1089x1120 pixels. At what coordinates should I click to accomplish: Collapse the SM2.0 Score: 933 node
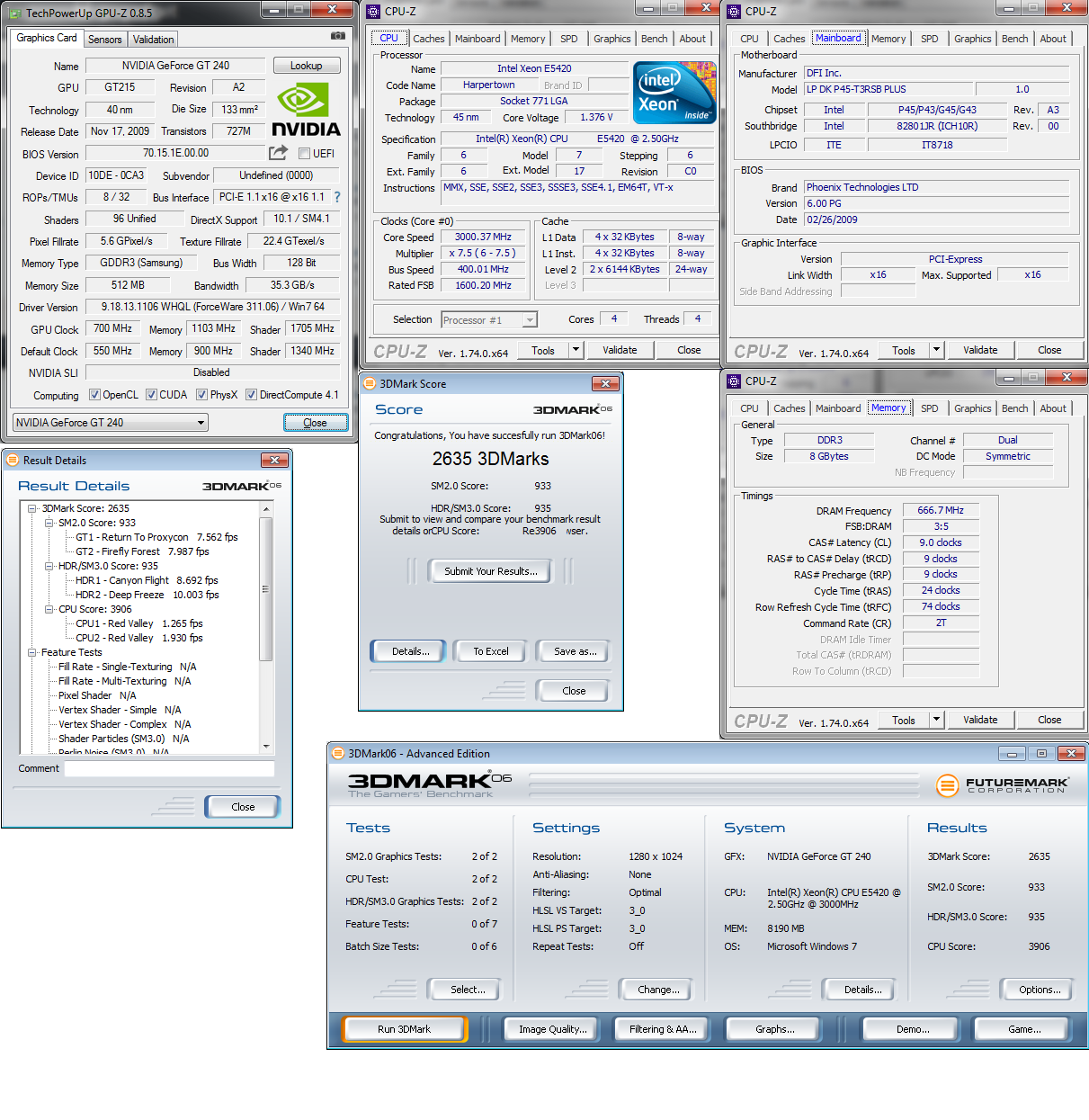click(x=49, y=524)
